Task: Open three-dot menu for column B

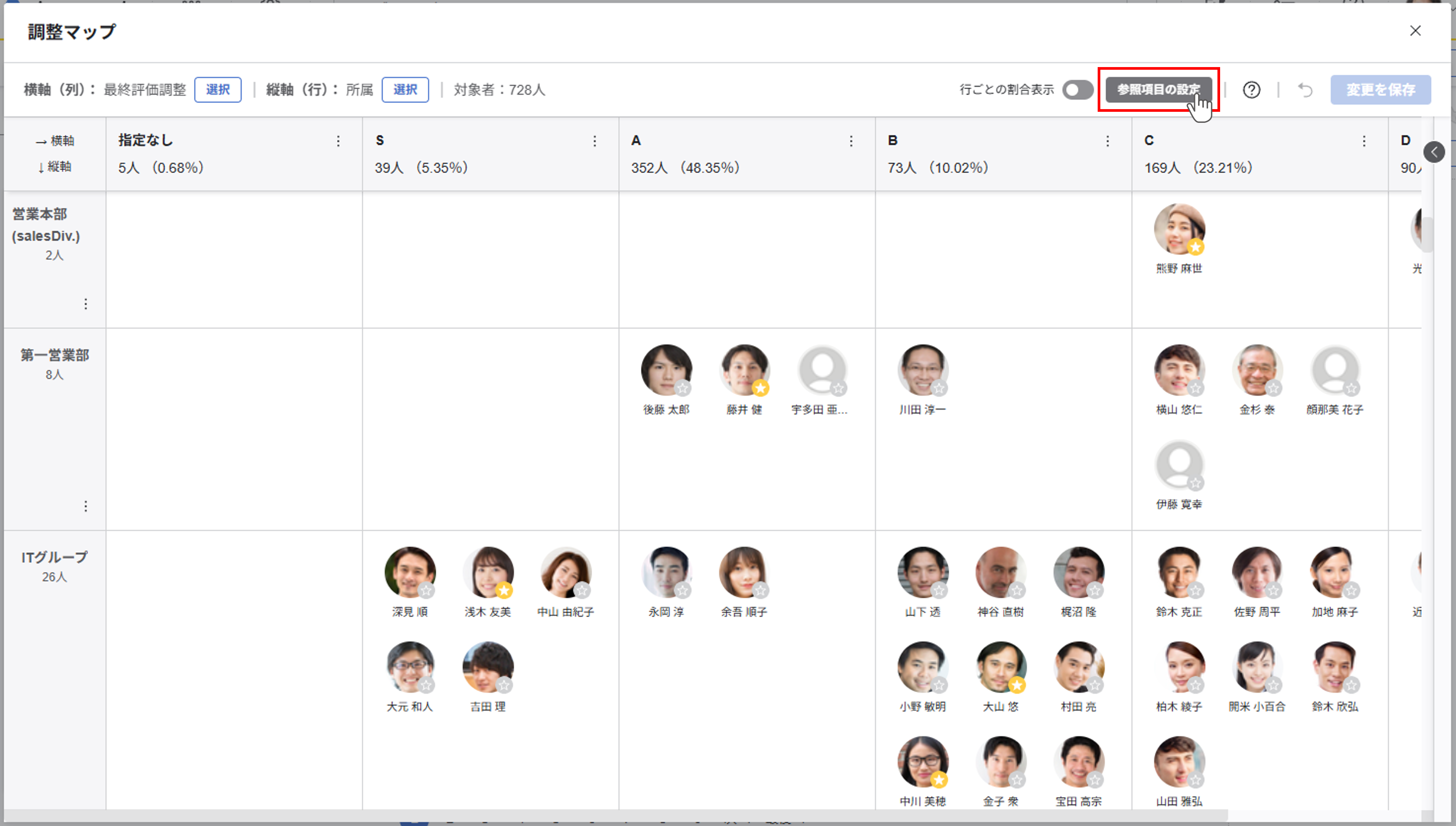Action: click(x=1107, y=141)
